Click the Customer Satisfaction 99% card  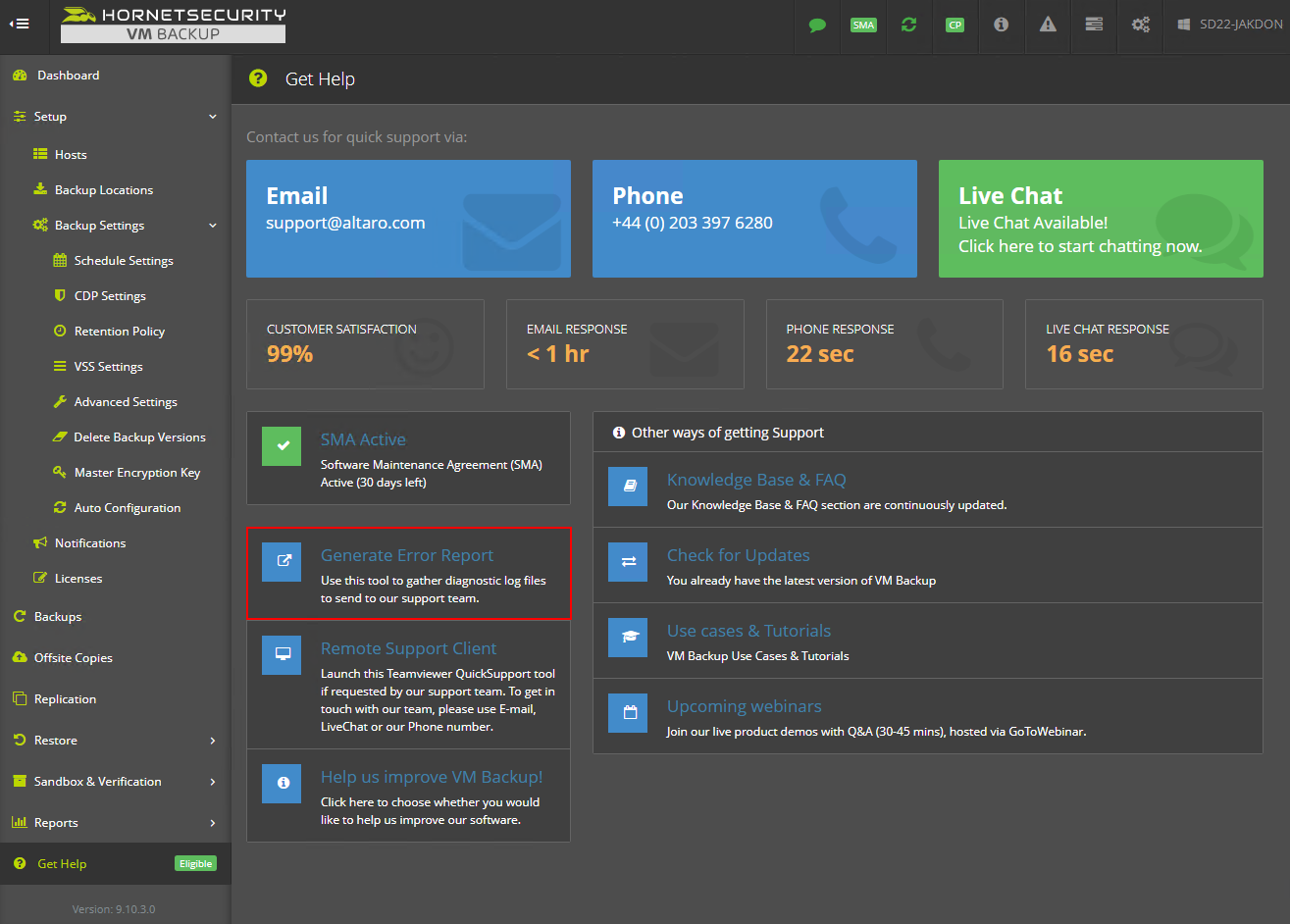(365, 344)
